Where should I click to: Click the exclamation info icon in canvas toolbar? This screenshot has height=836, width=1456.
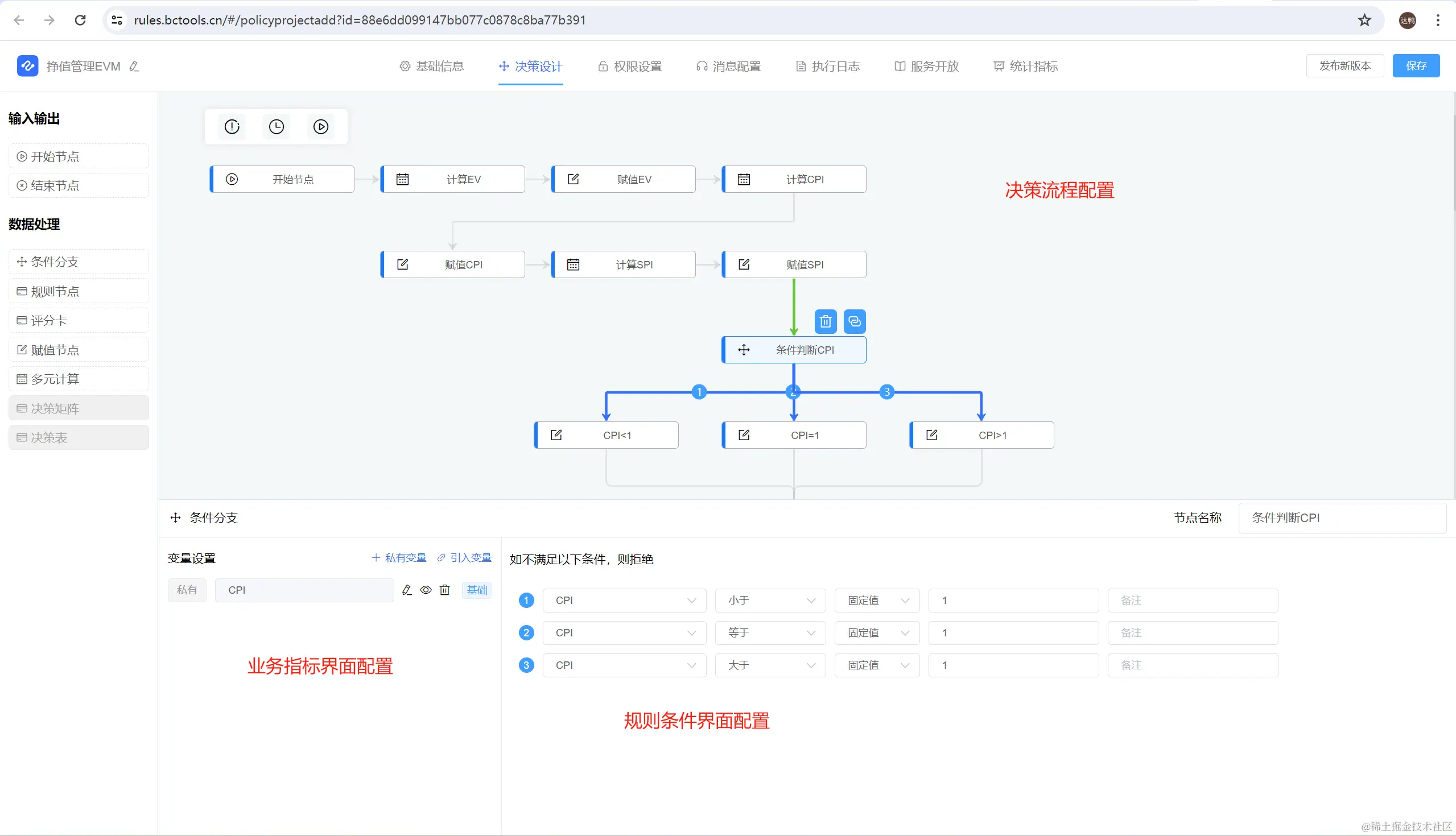(232, 127)
